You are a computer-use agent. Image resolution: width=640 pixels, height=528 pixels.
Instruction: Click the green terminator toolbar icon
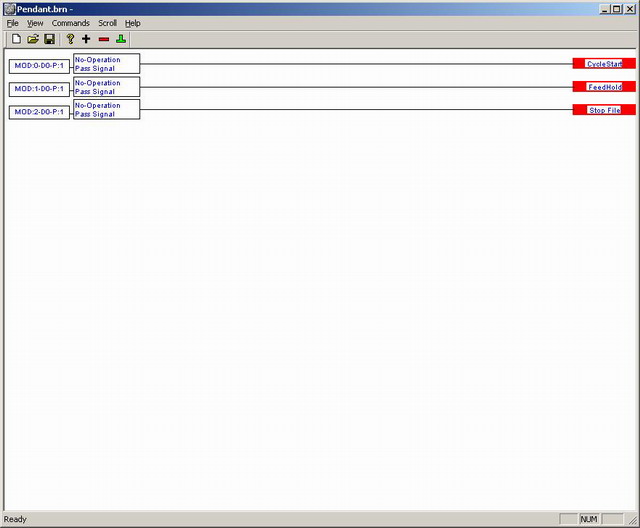pos(121,39)
